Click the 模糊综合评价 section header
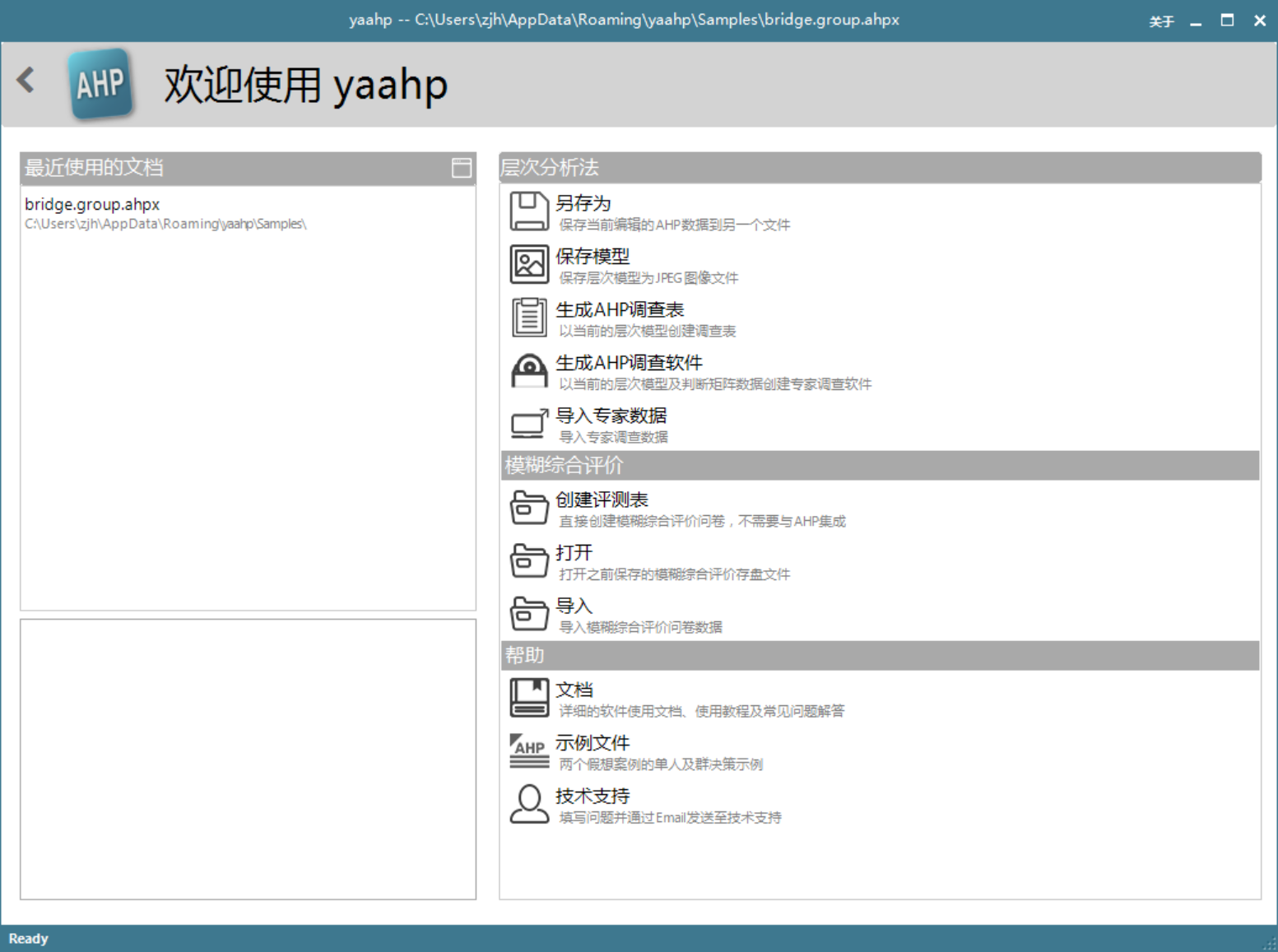 (880, 465)
